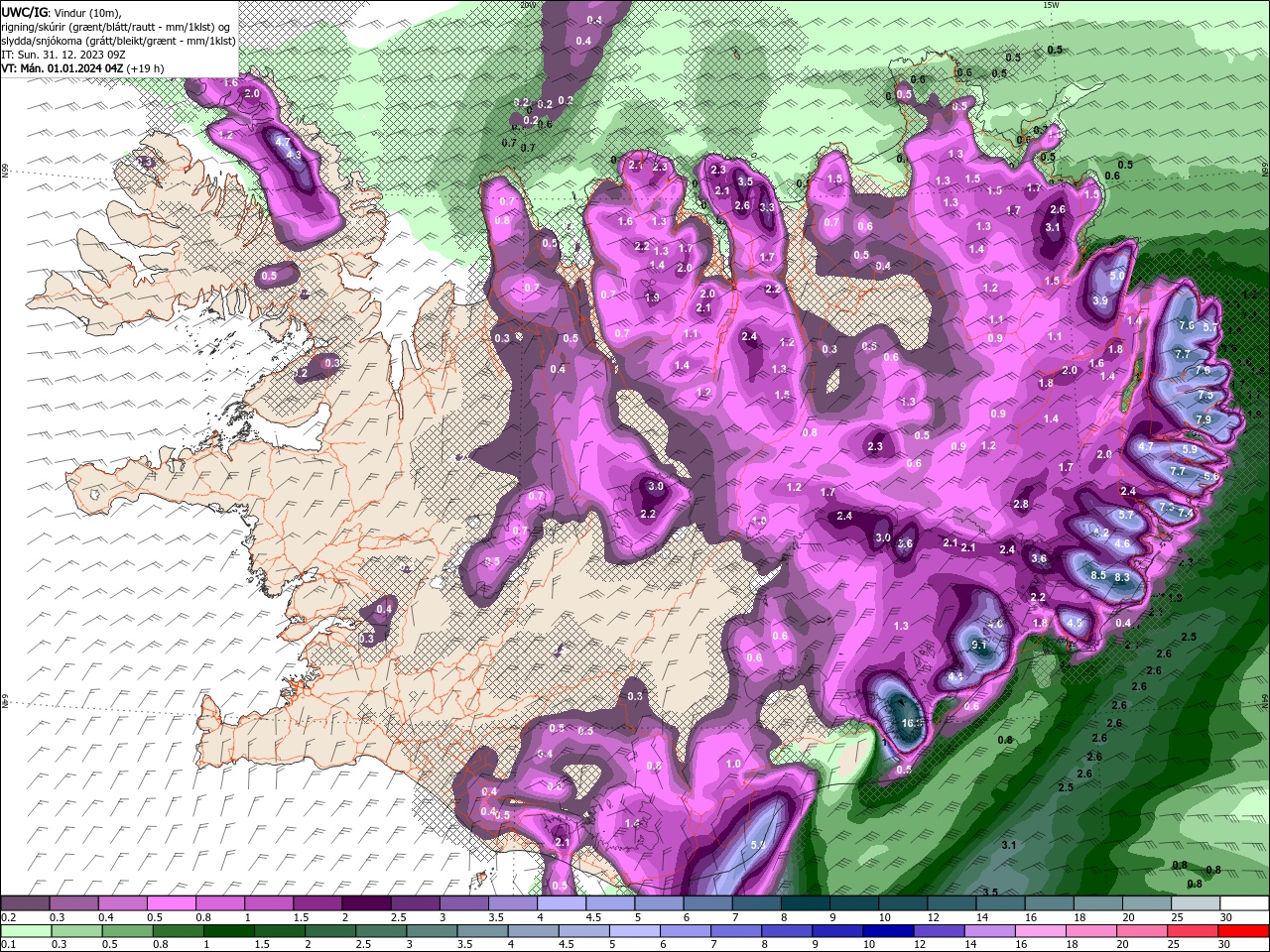Screen dimensions: 1270x952
Task: Pick the rain-scale red swatch labeled 30
Action: [1242, 931]
